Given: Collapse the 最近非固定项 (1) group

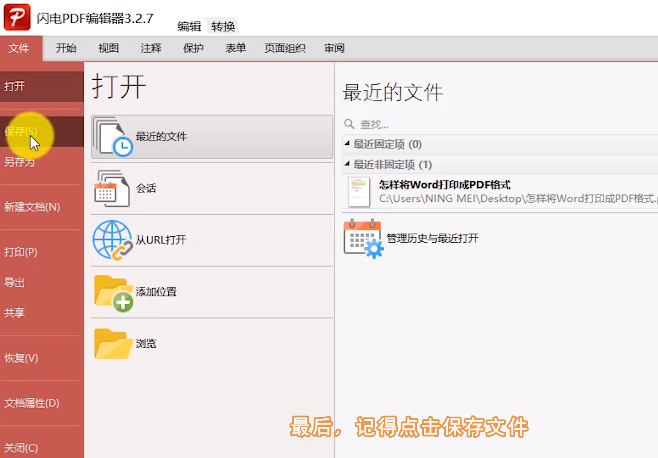Looking at the screenshot, I should pyautogui.click(x=347, y=164).
